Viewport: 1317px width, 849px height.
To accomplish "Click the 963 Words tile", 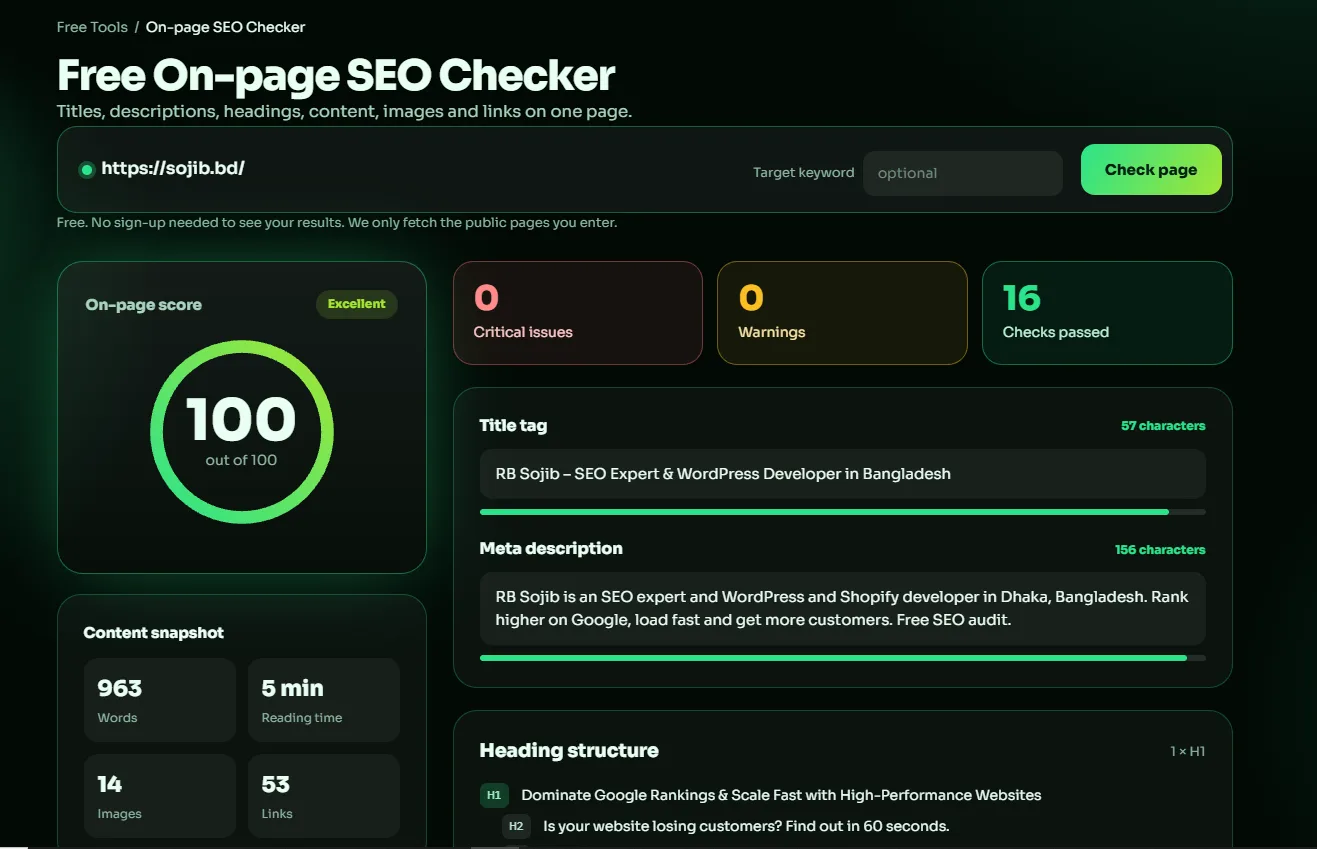I will coord(160,700).
